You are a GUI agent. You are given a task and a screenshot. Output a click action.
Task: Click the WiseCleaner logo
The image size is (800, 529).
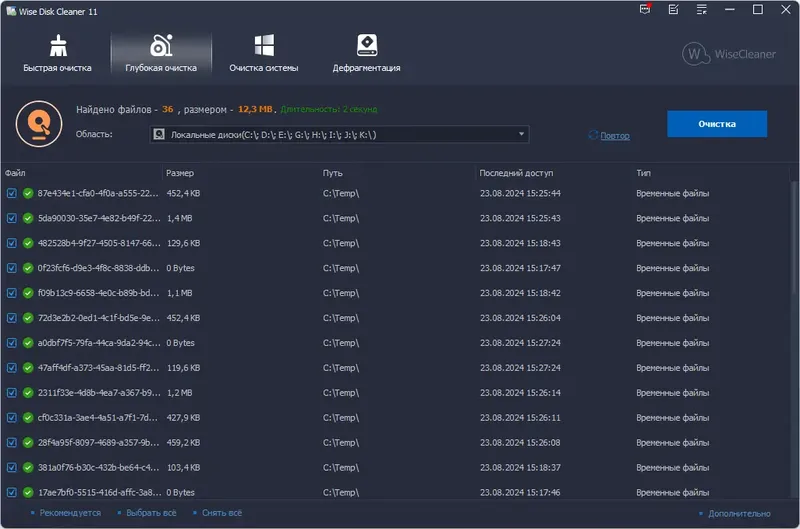tap(729, 54)
